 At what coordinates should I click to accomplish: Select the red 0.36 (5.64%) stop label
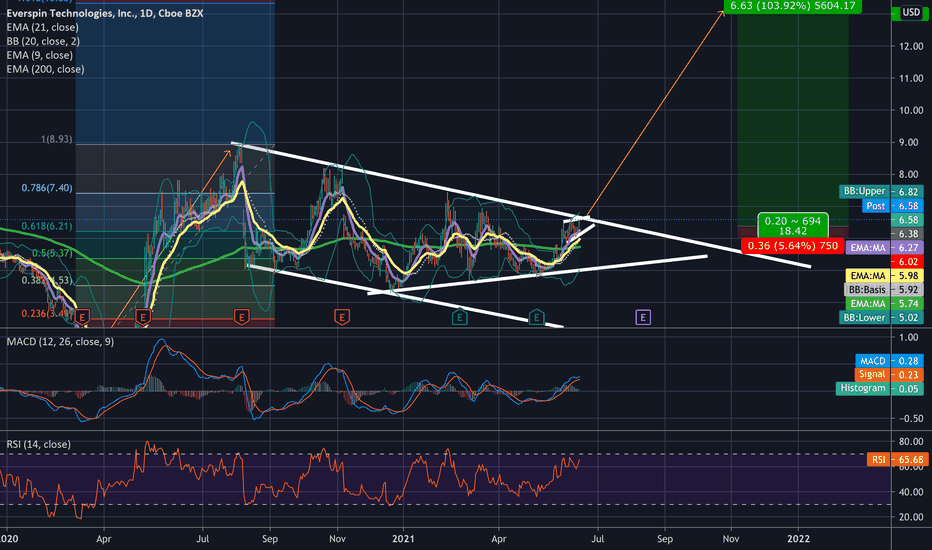click(792, 246)
